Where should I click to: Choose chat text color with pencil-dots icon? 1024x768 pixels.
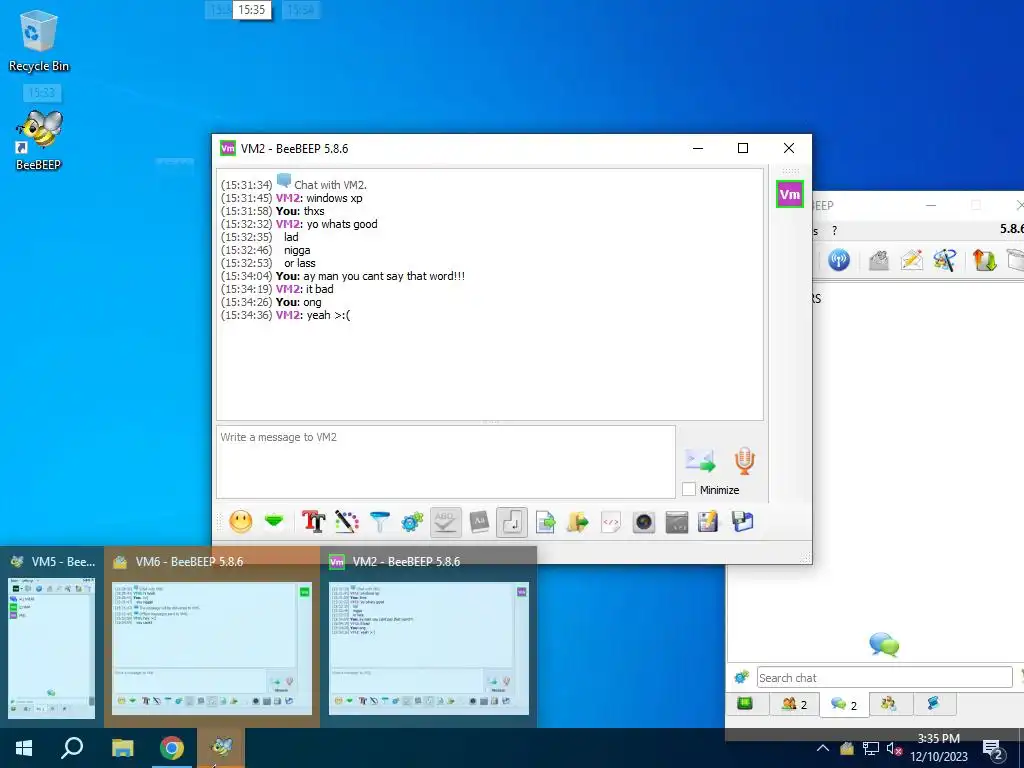coord(347,522)
